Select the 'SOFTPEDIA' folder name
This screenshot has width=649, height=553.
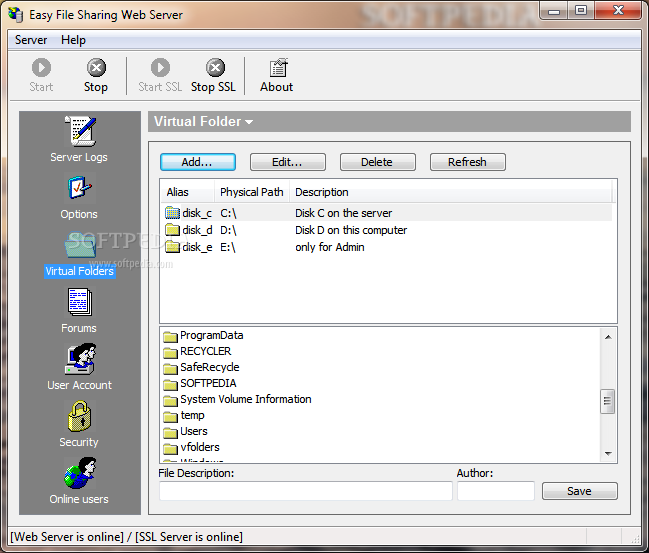click(x=208, y=383)
